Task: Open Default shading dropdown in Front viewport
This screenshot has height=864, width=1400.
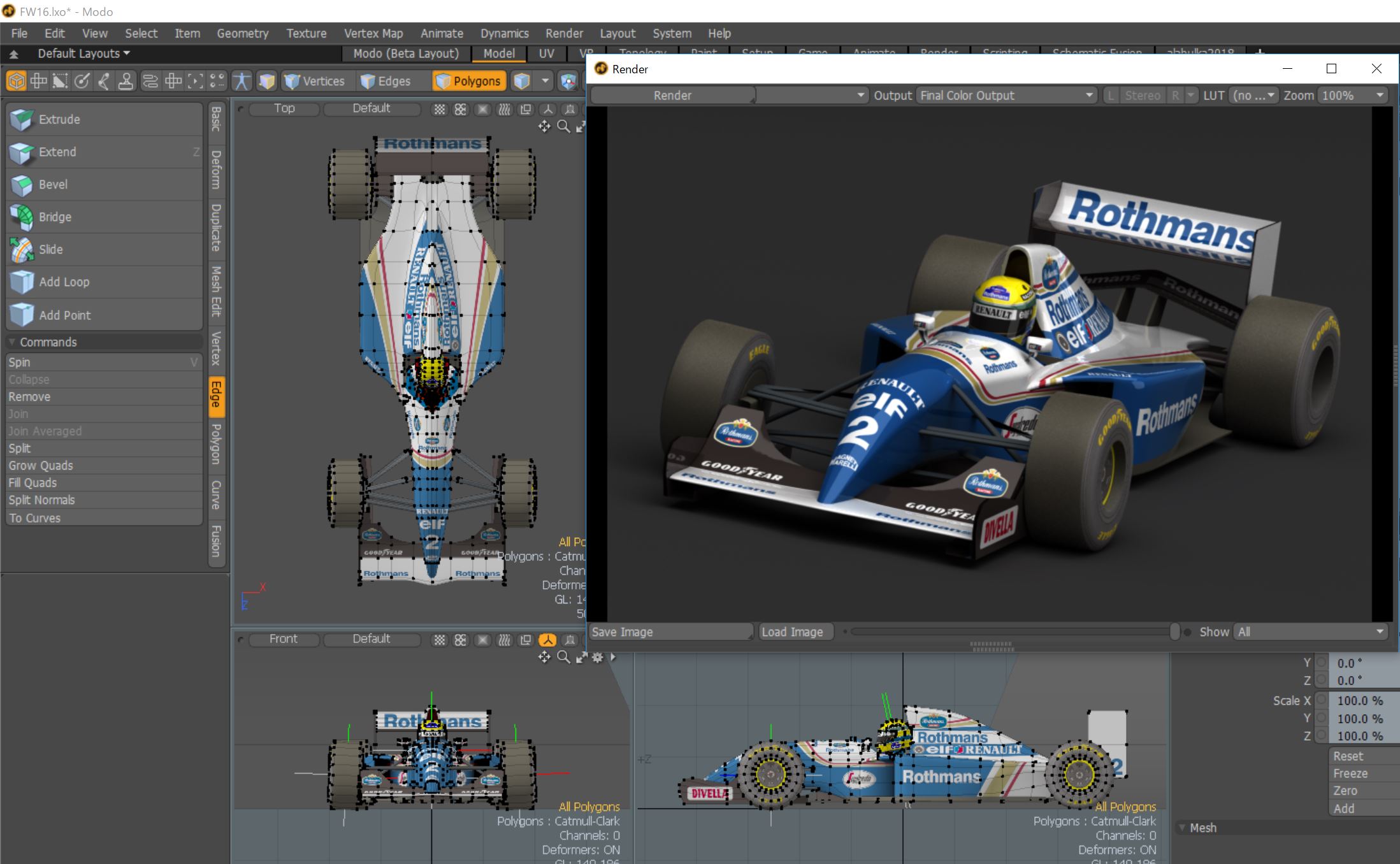Action: point(372,639)
